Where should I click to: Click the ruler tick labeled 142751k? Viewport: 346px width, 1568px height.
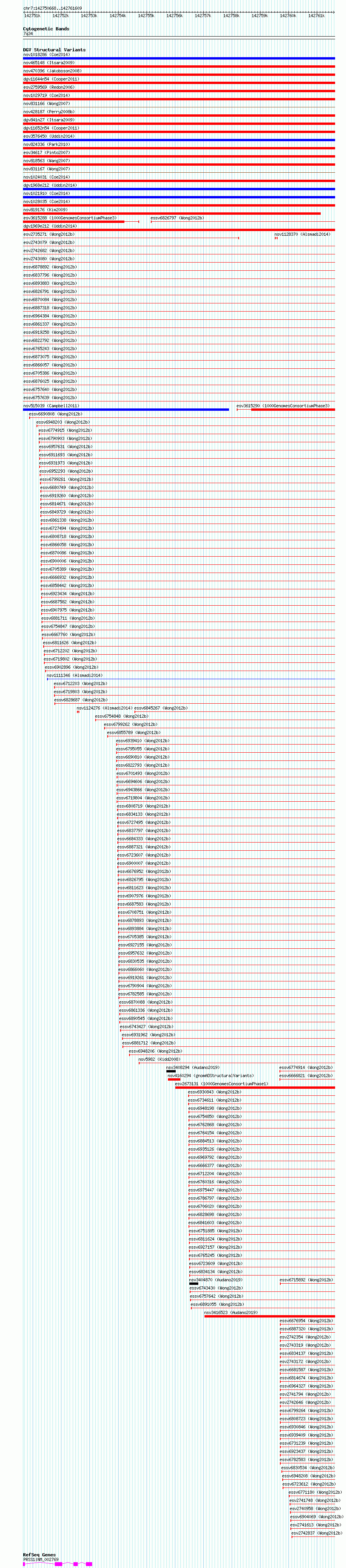32,16
